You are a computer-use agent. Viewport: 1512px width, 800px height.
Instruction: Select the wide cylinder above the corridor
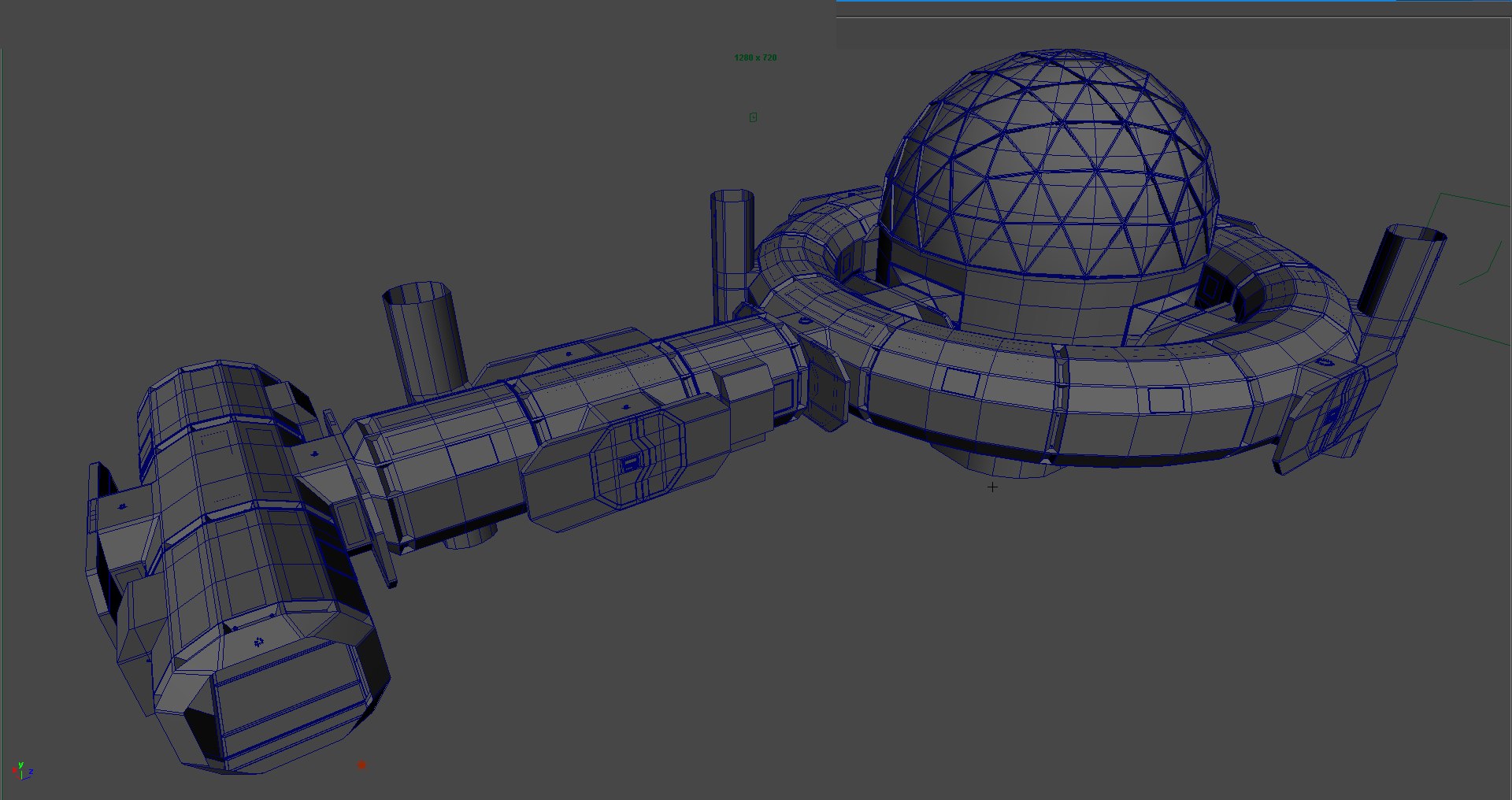point(424,339)
